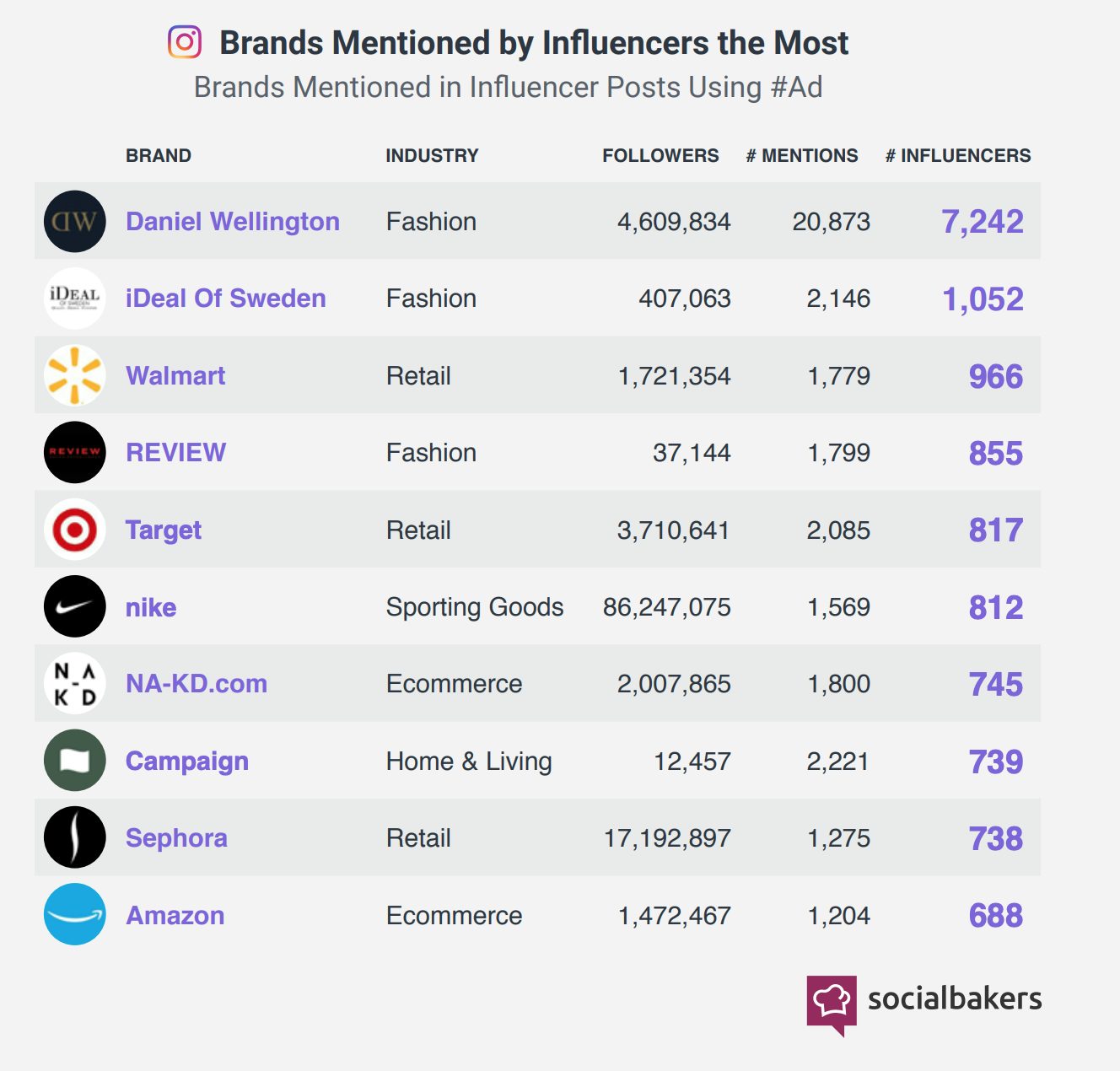Click the REVIEW brand logo
The image size is (1120, 1071).
tap(75, 453)
